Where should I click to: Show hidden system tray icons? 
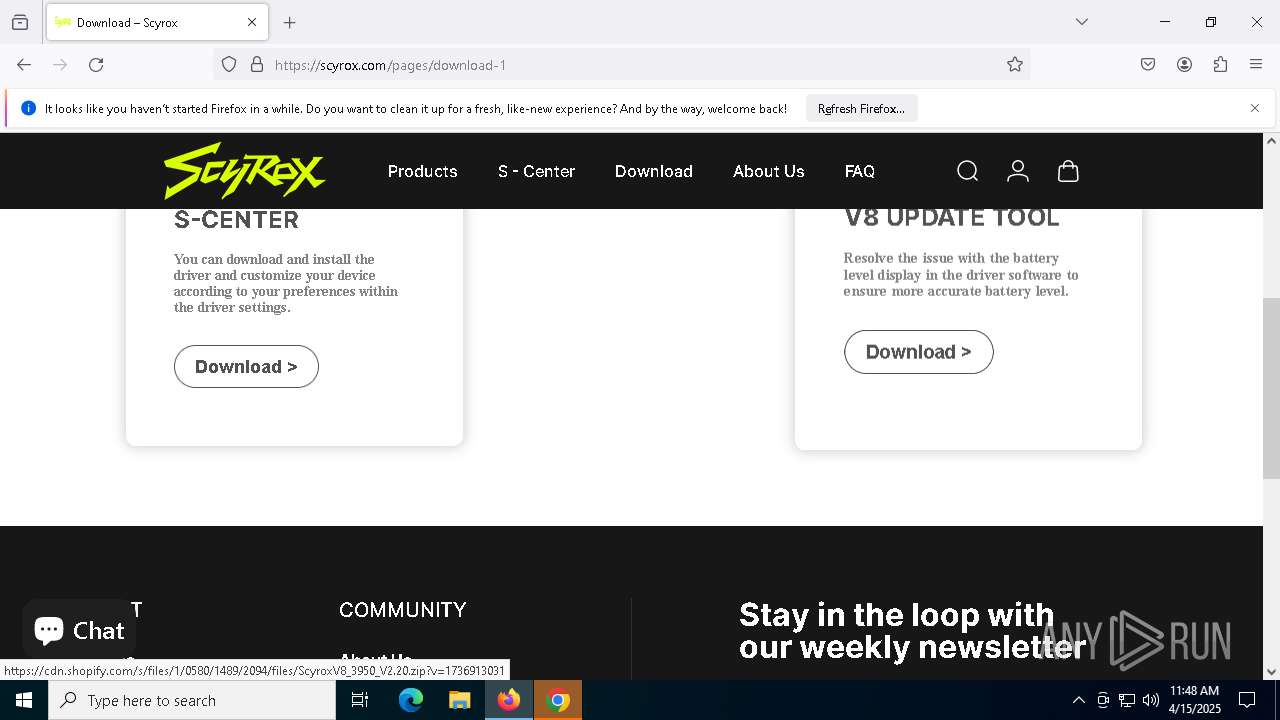tap(1078, 700)
